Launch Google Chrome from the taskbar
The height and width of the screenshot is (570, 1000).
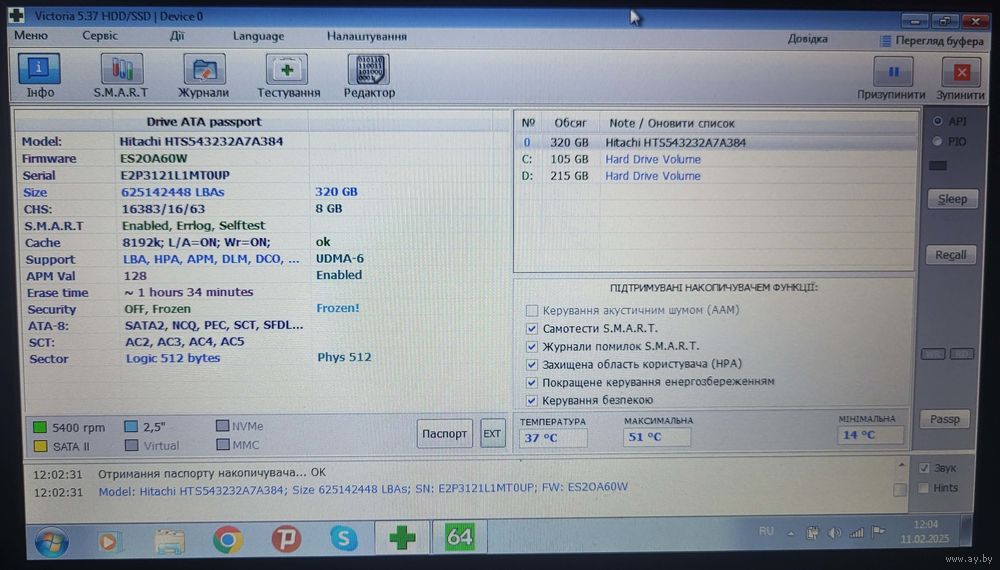227,539
